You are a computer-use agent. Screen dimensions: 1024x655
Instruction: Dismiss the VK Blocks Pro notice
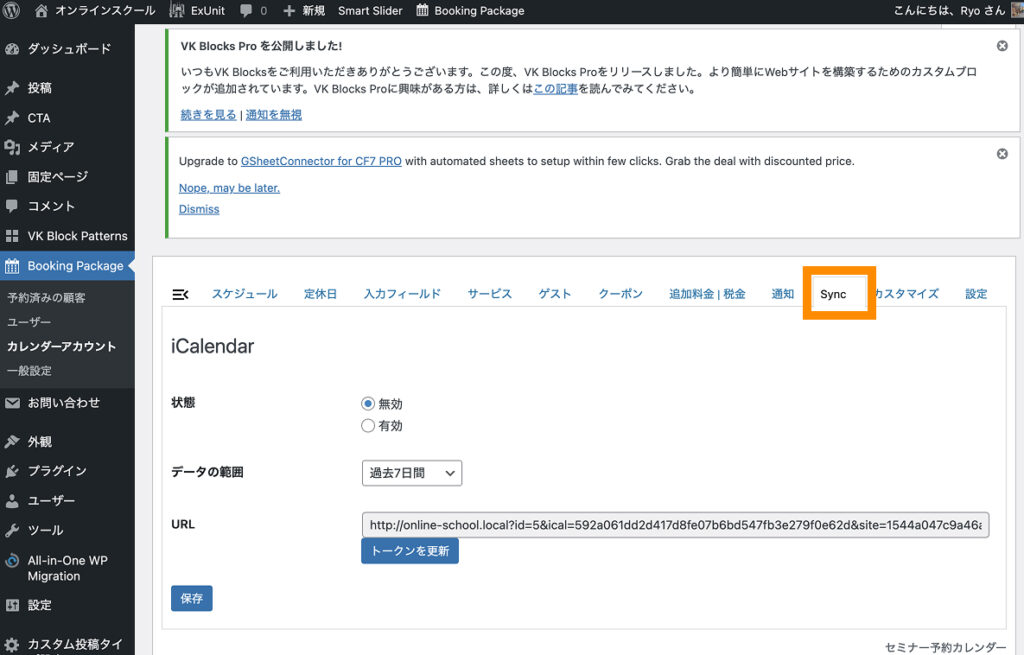(1002, 46)
